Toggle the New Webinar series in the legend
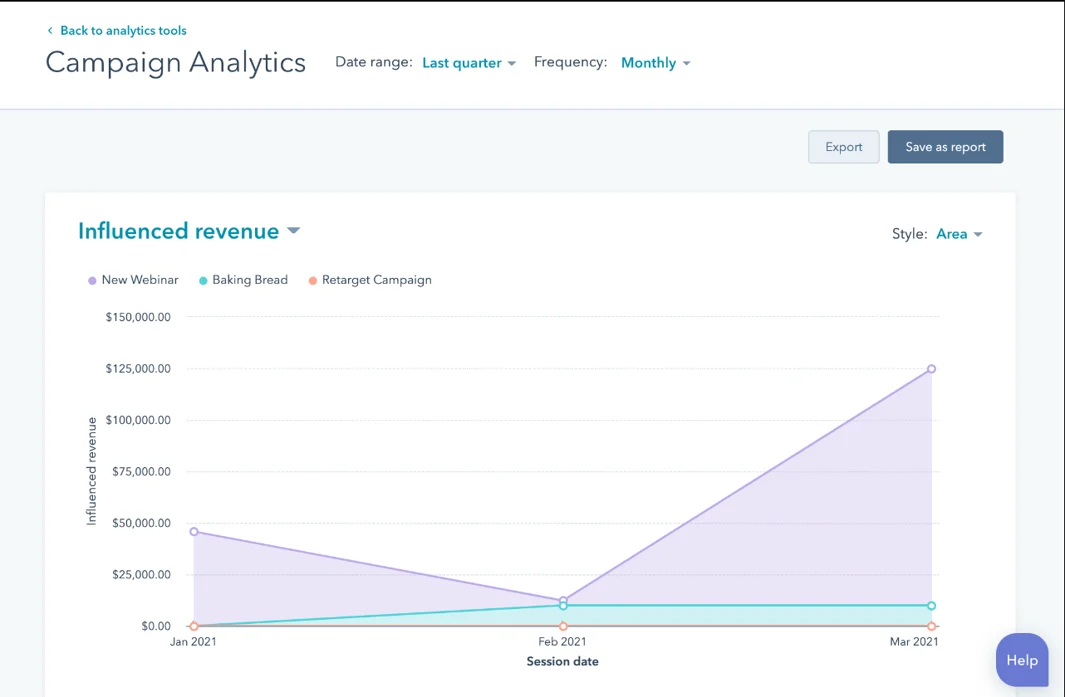Image resolution: width=1065 pixels, height=697 pixels. [139, 280]
